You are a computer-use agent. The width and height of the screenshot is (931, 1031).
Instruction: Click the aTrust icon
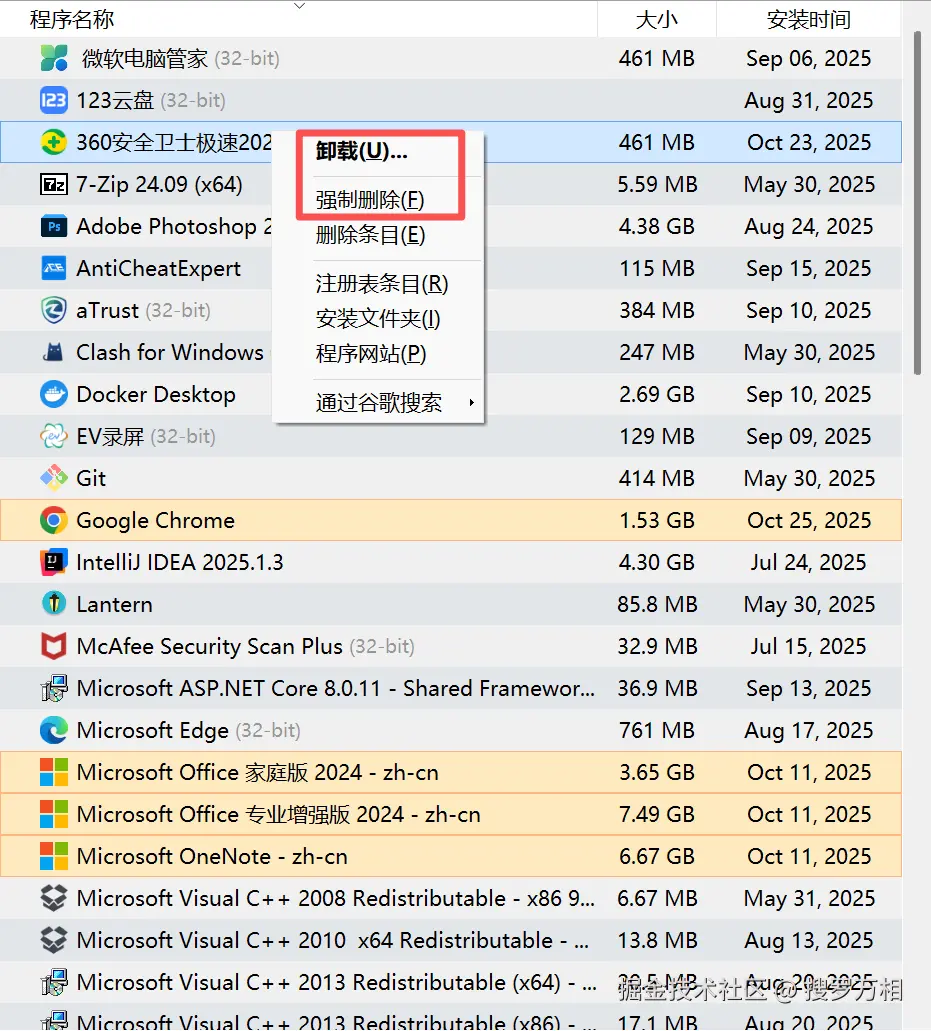click(53, 310)
